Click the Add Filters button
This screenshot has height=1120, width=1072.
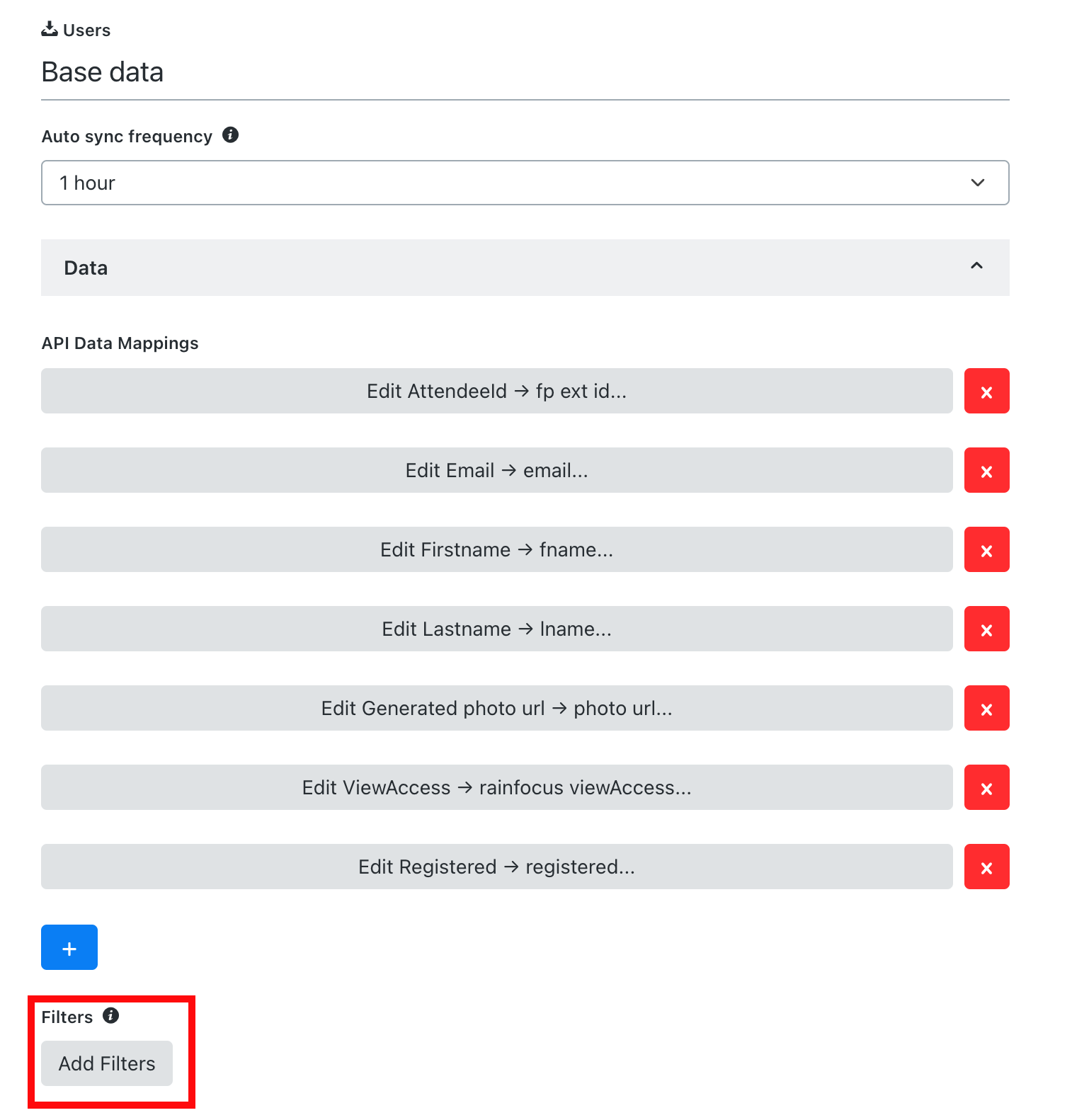[107, 1063]
